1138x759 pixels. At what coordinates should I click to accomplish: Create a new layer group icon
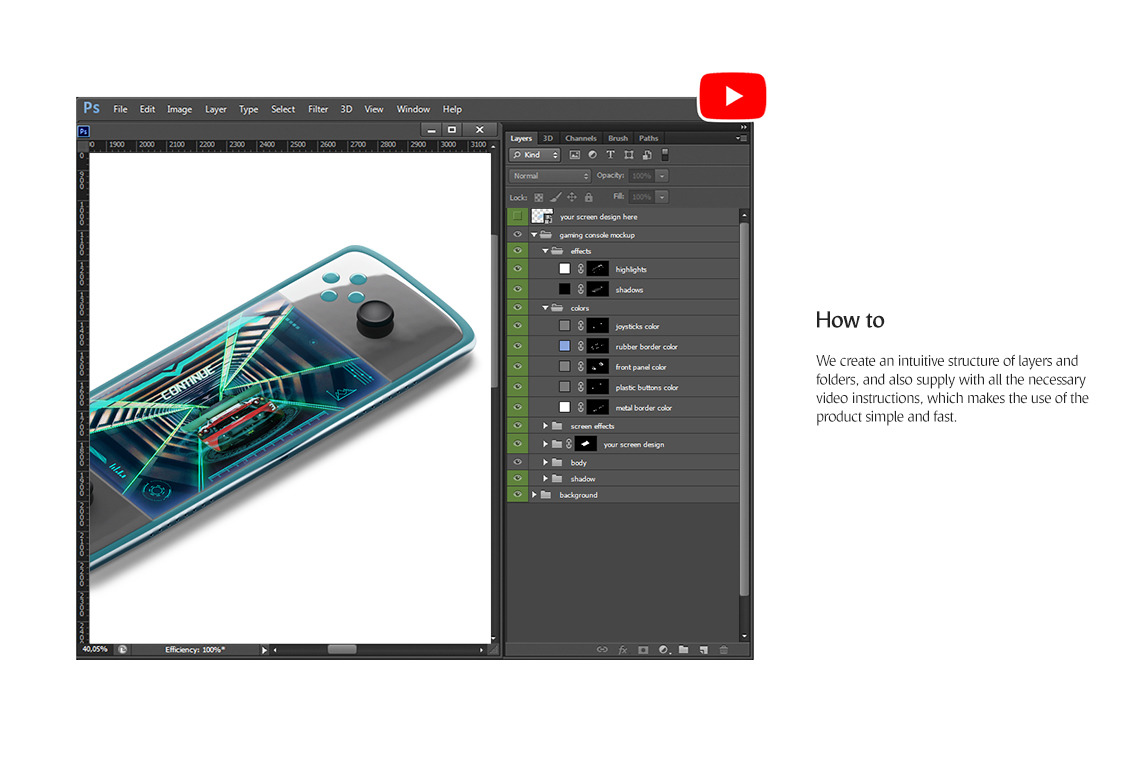tap(684, 649)
